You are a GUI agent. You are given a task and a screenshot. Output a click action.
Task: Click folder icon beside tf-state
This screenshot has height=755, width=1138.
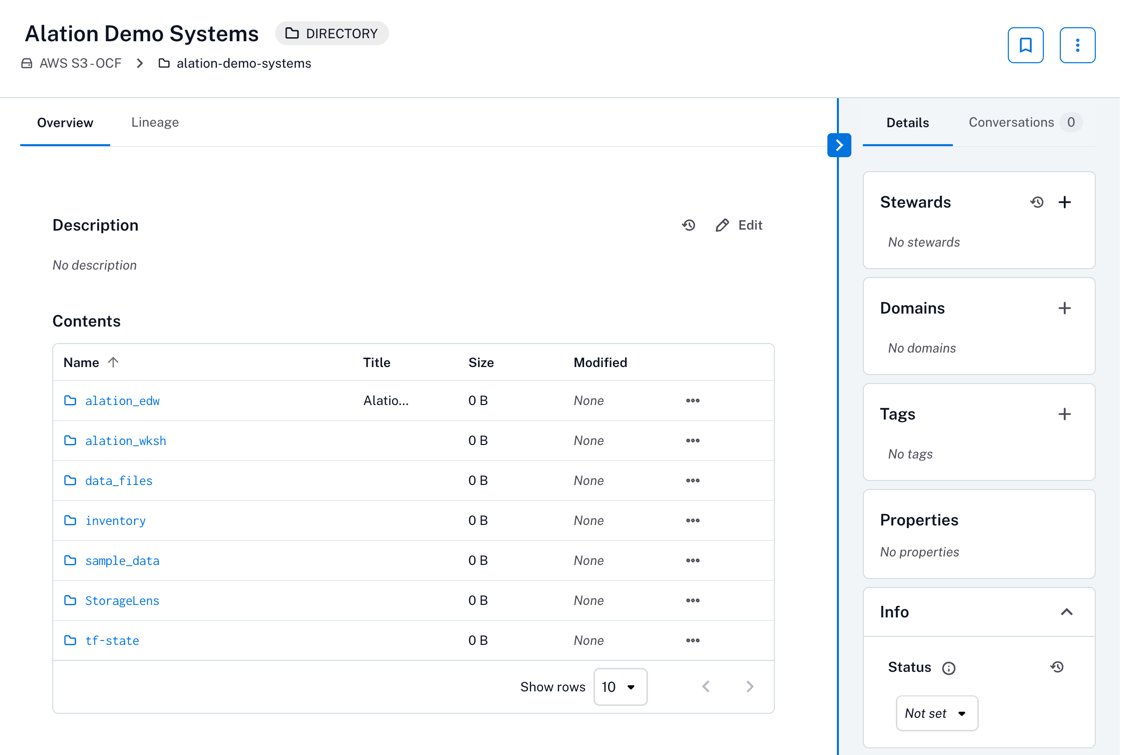(70, 640)
